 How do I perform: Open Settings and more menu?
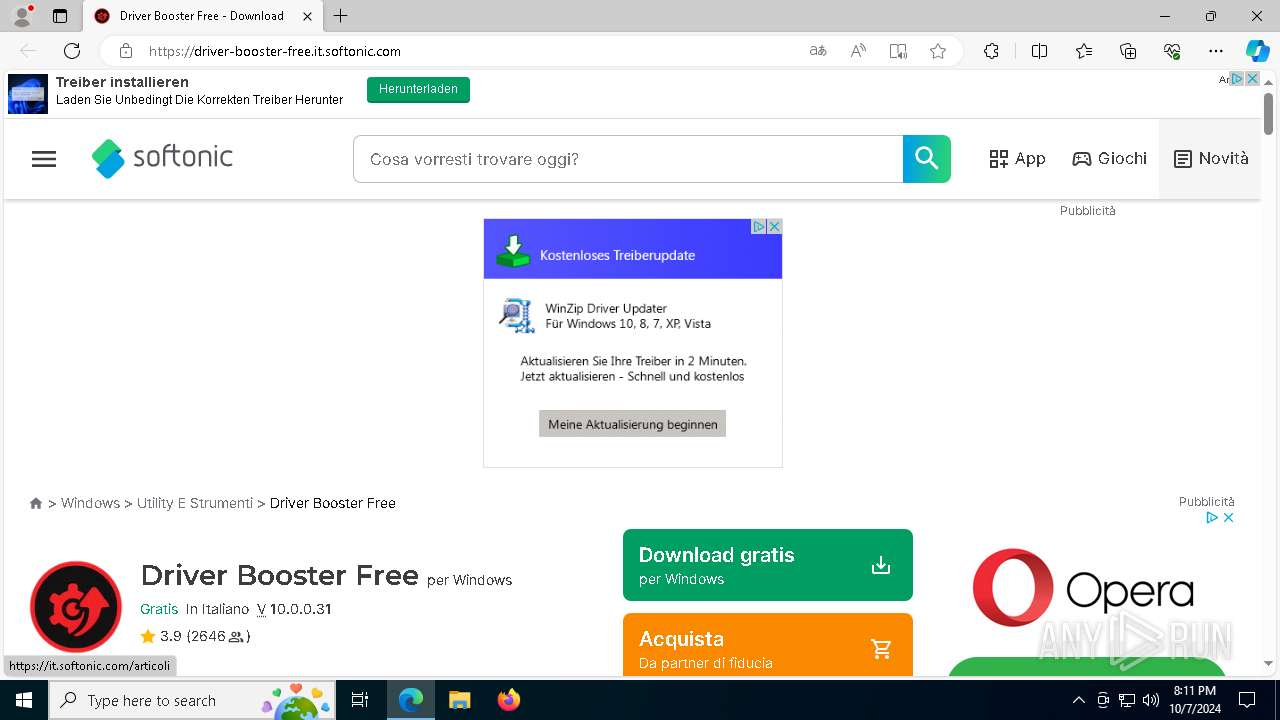click(1216, 51)
